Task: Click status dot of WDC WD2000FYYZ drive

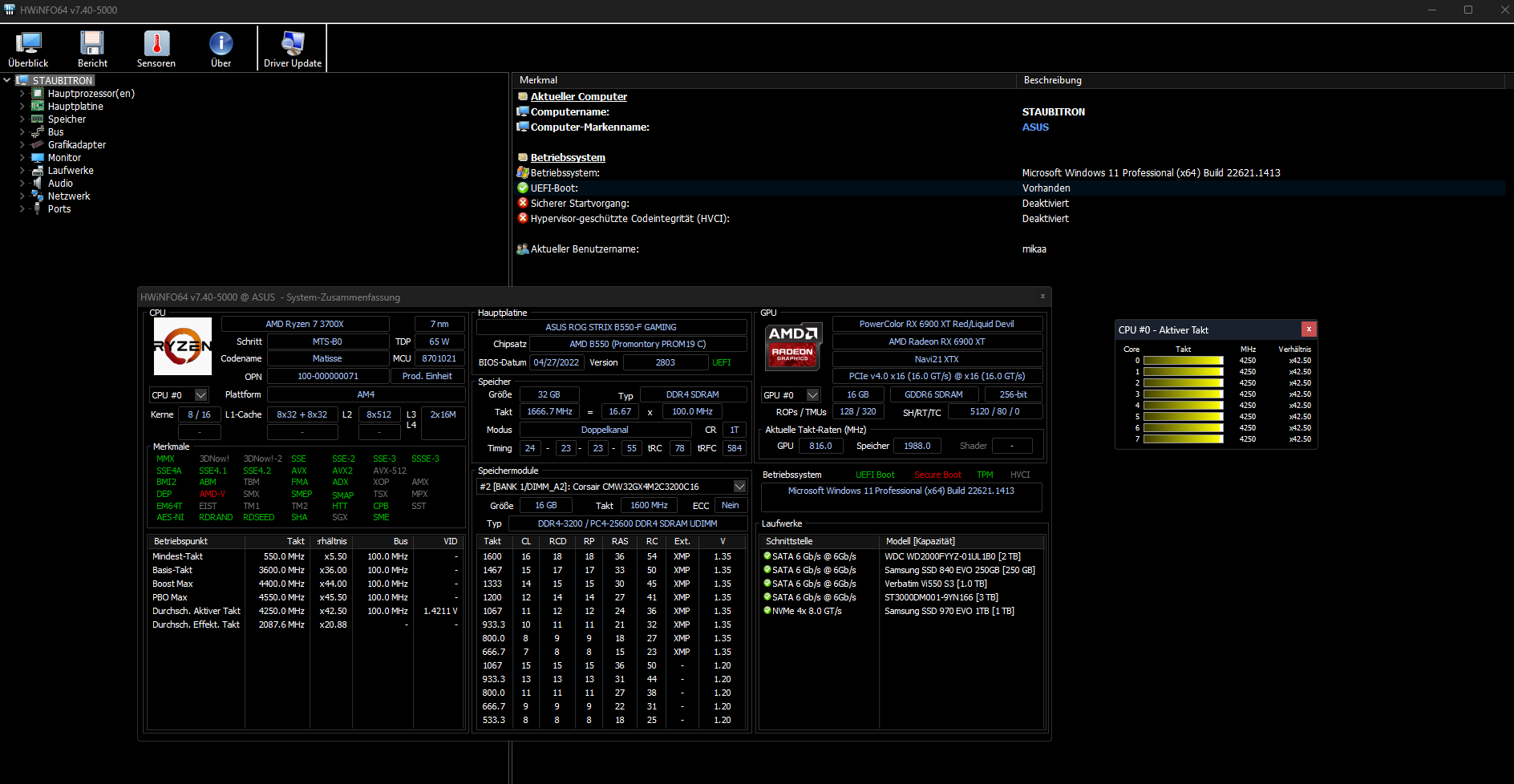Action: coord(767,556)
